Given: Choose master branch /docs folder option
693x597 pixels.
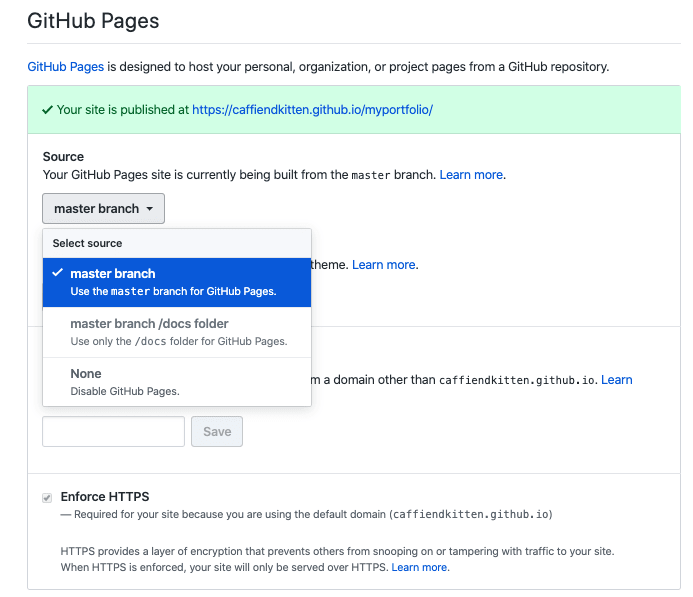Looking at the screenshot, I should (177, 332).
